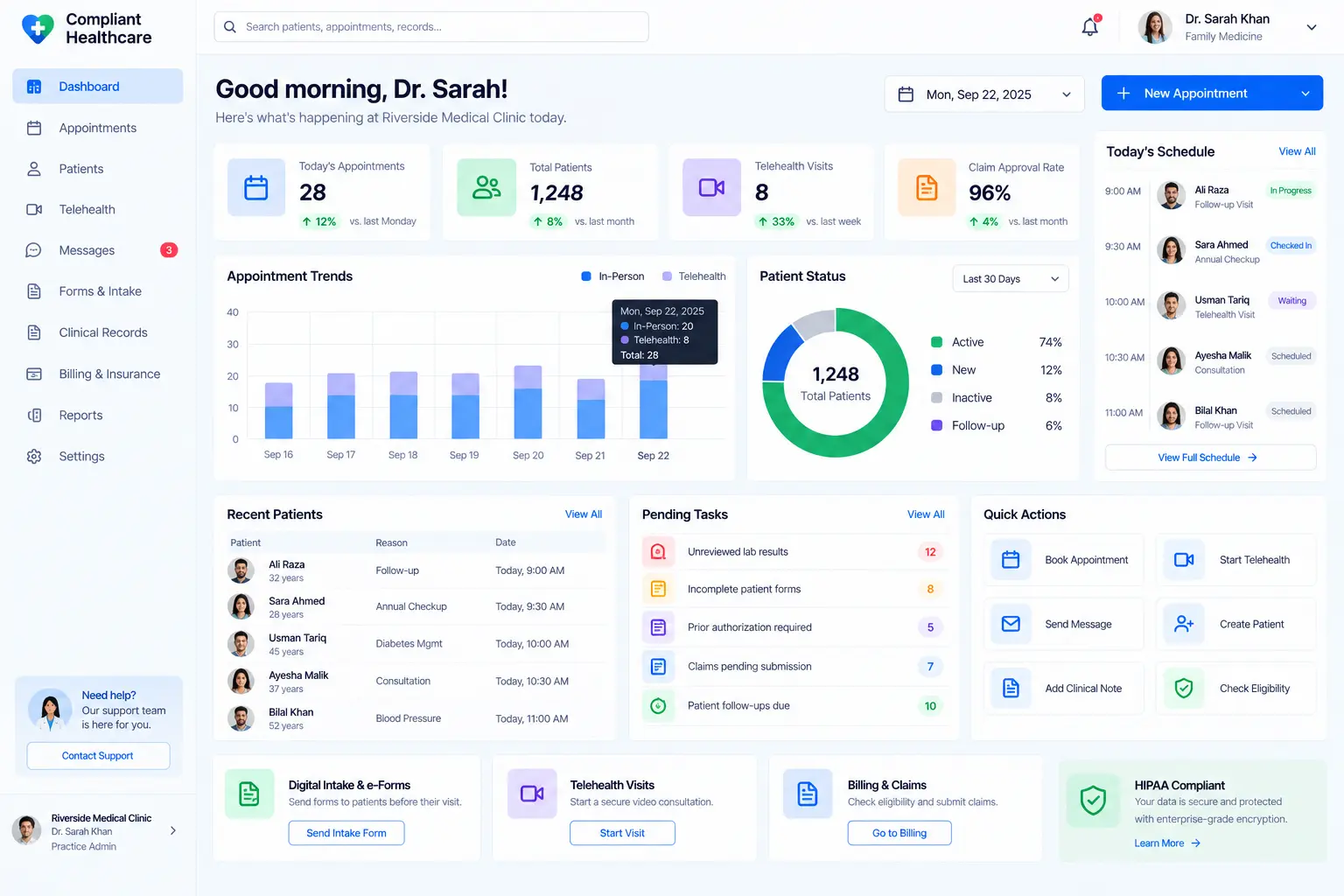Go to Appointments in the sidebar
1344x896 pixels.
point(98,128)
